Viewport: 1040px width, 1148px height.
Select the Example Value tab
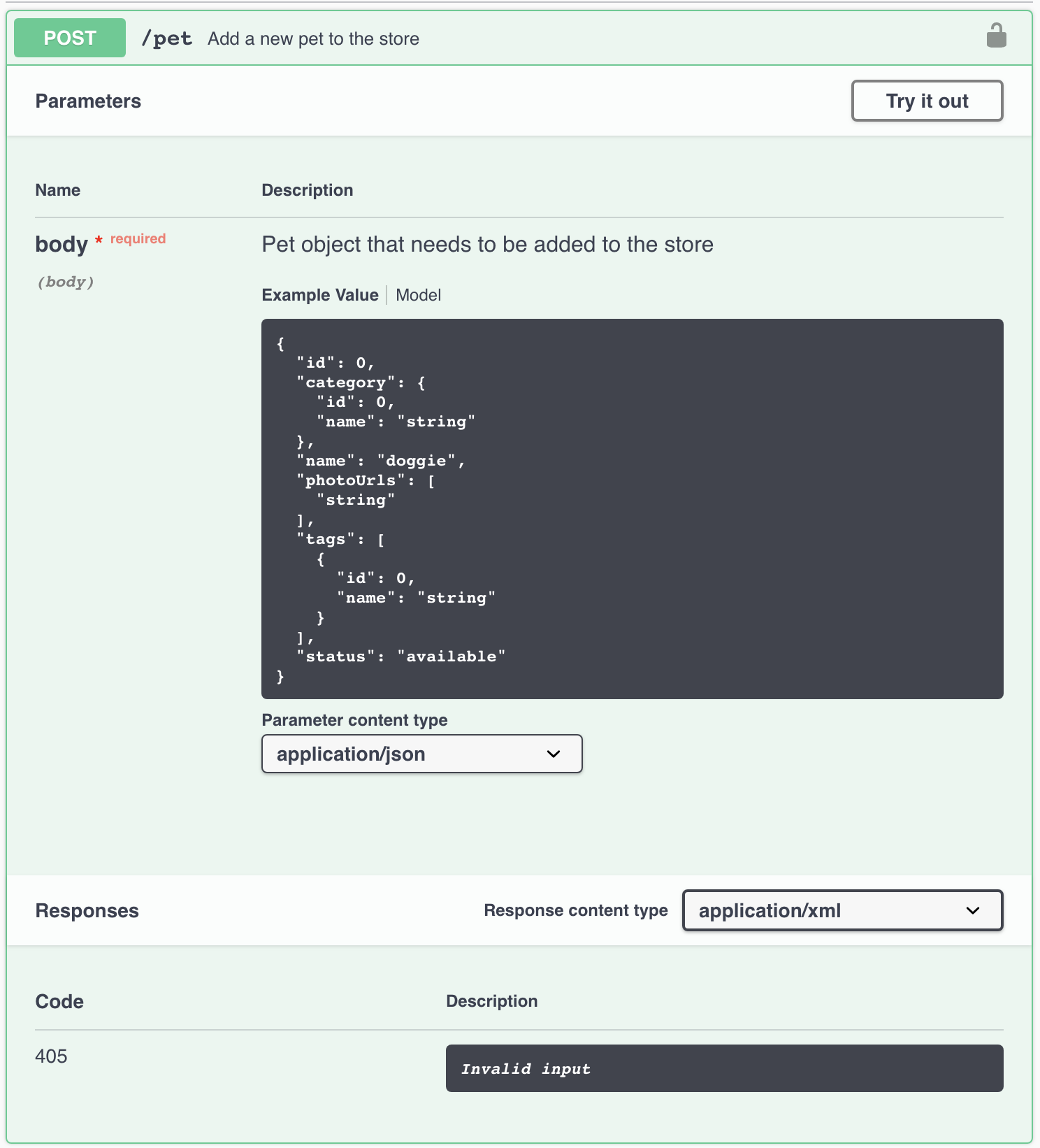pyautogui.click(x=319, y=295)
